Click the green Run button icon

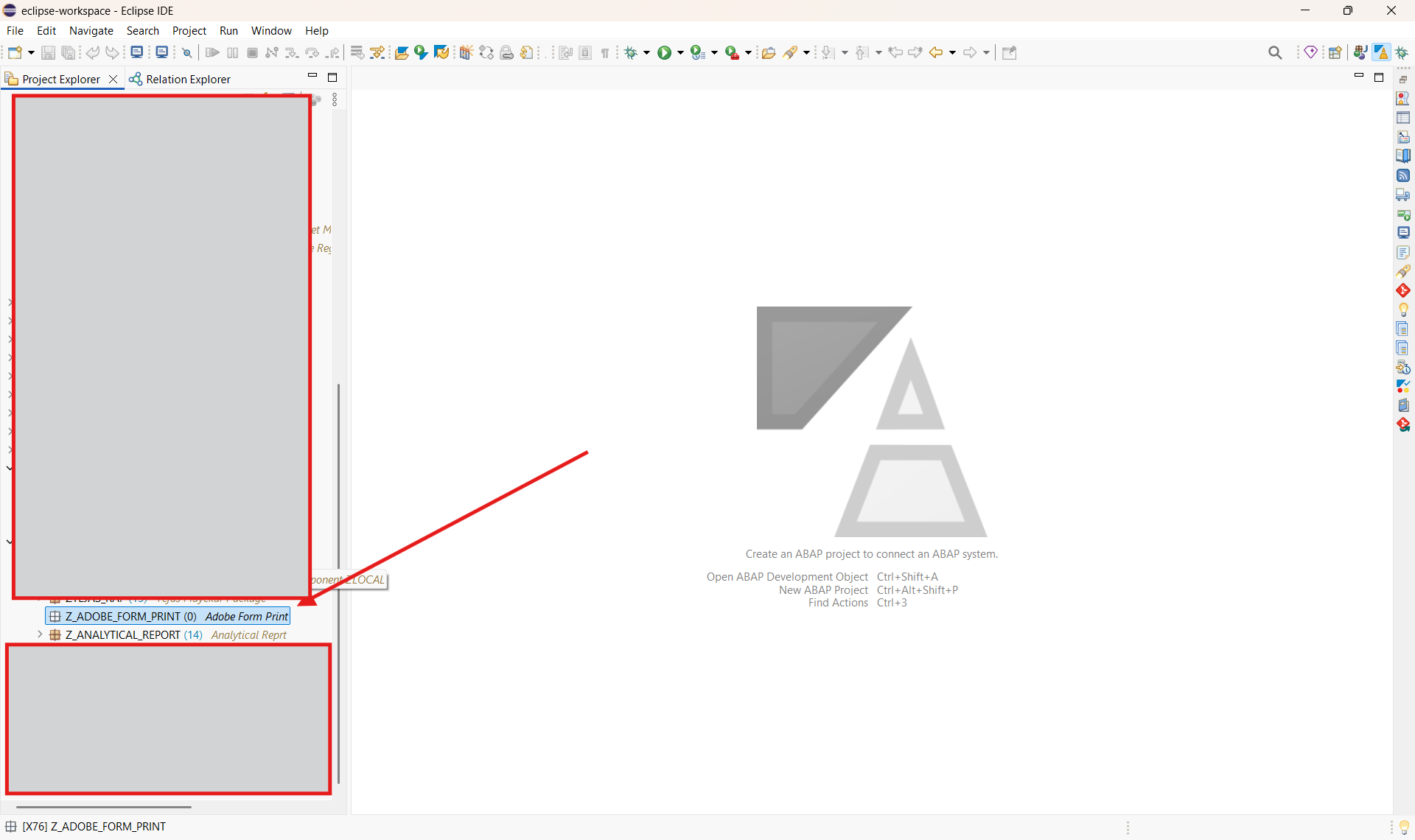tap(664, 52)
